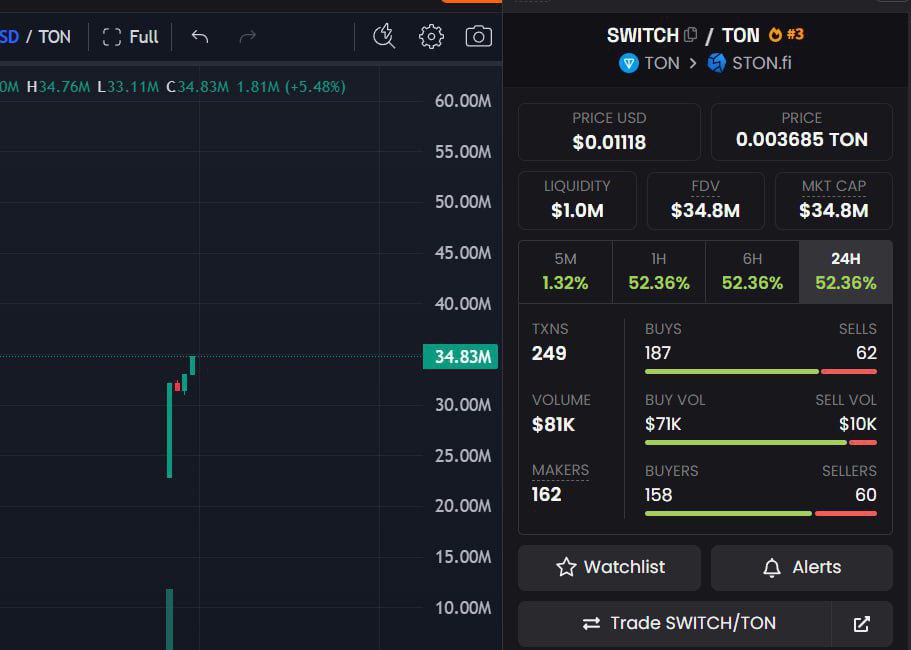The image size is (911, 650).
Task: Undo last chart action arrow
Action: (x=199, y=37)
